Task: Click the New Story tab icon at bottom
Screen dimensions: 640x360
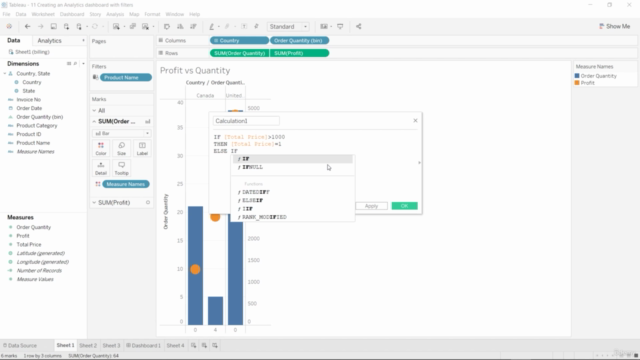Action: point(215,345)
